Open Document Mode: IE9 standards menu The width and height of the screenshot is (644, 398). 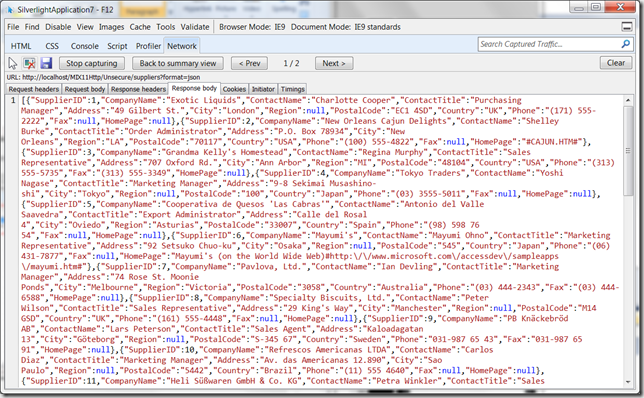(x=346, y=27)
